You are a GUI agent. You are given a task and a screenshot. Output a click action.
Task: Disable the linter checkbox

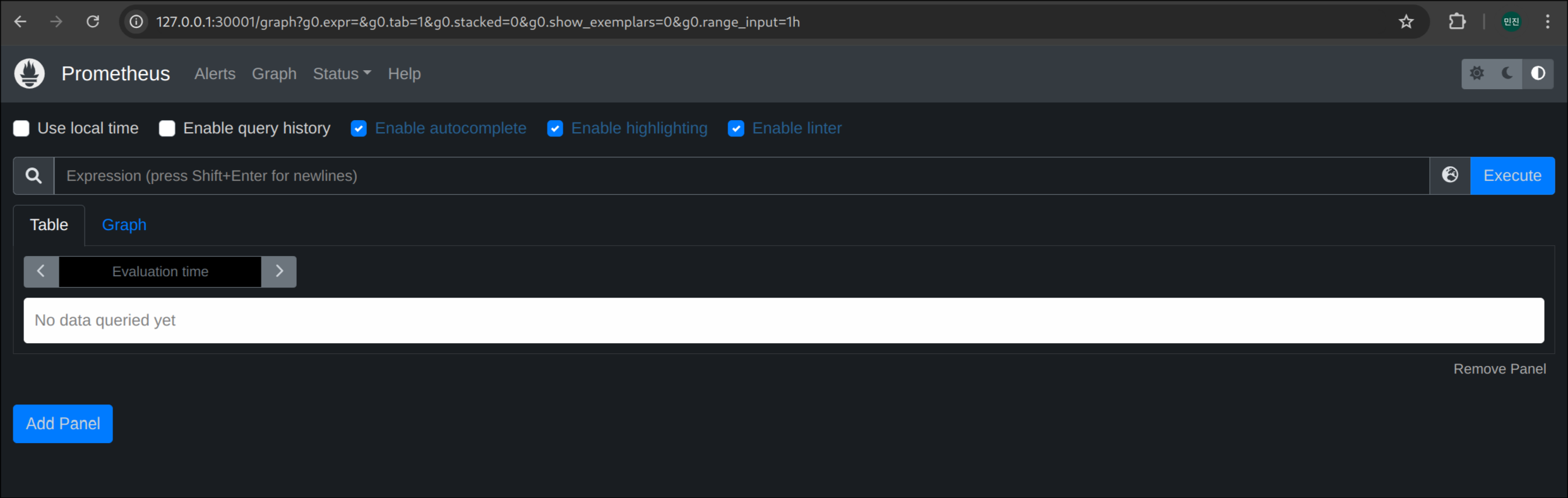(x=736, y=128)
